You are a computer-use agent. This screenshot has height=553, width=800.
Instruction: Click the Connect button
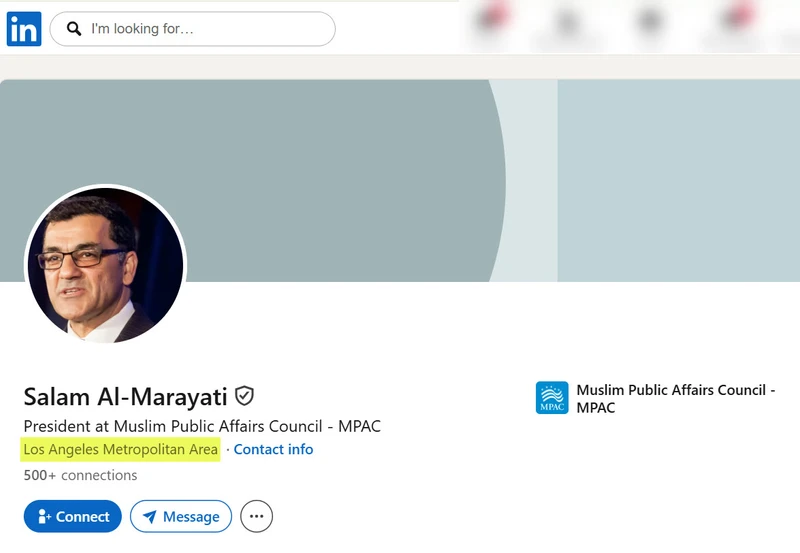tap(72, 516)
